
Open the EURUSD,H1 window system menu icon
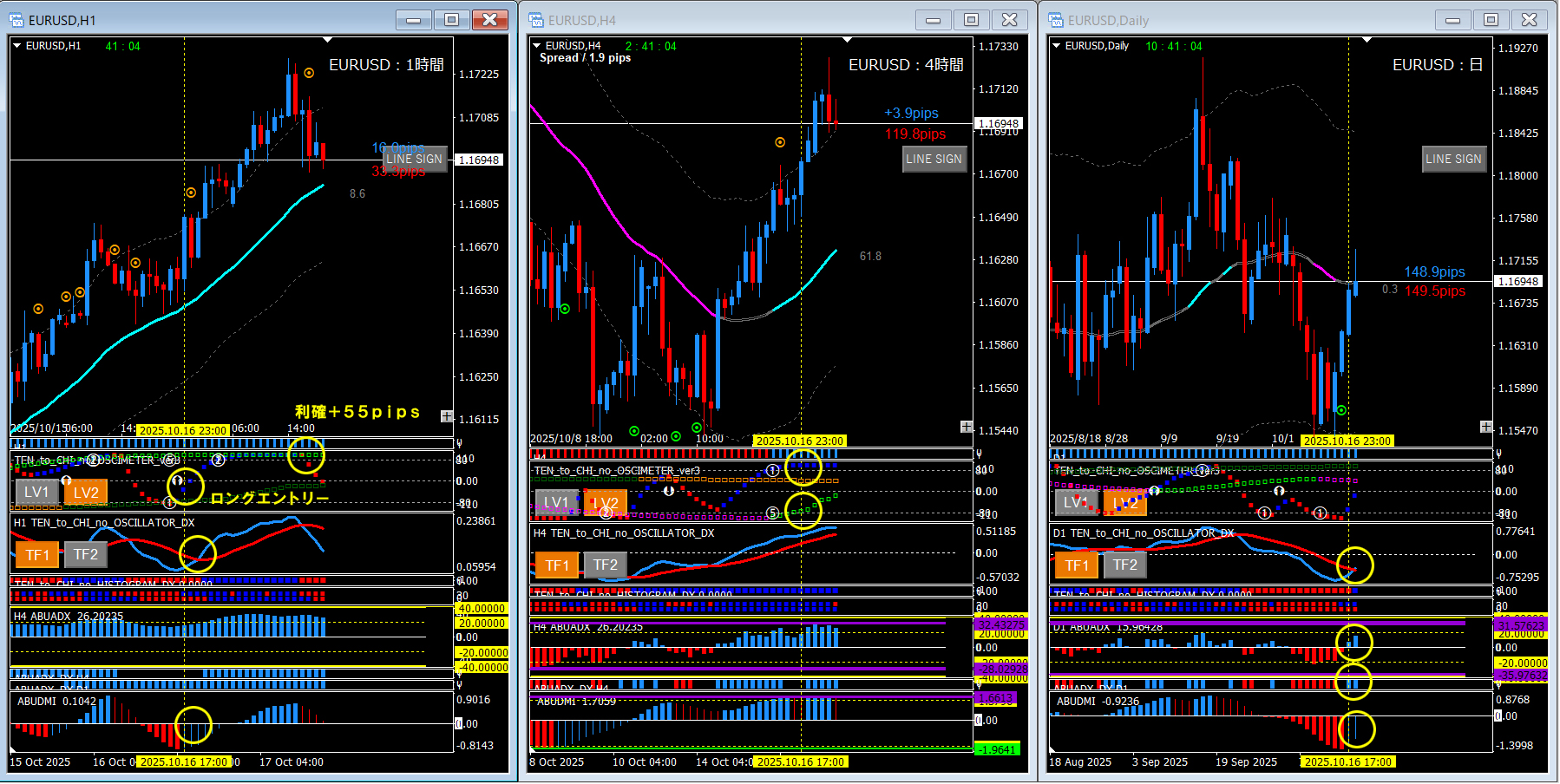point(16,20)
